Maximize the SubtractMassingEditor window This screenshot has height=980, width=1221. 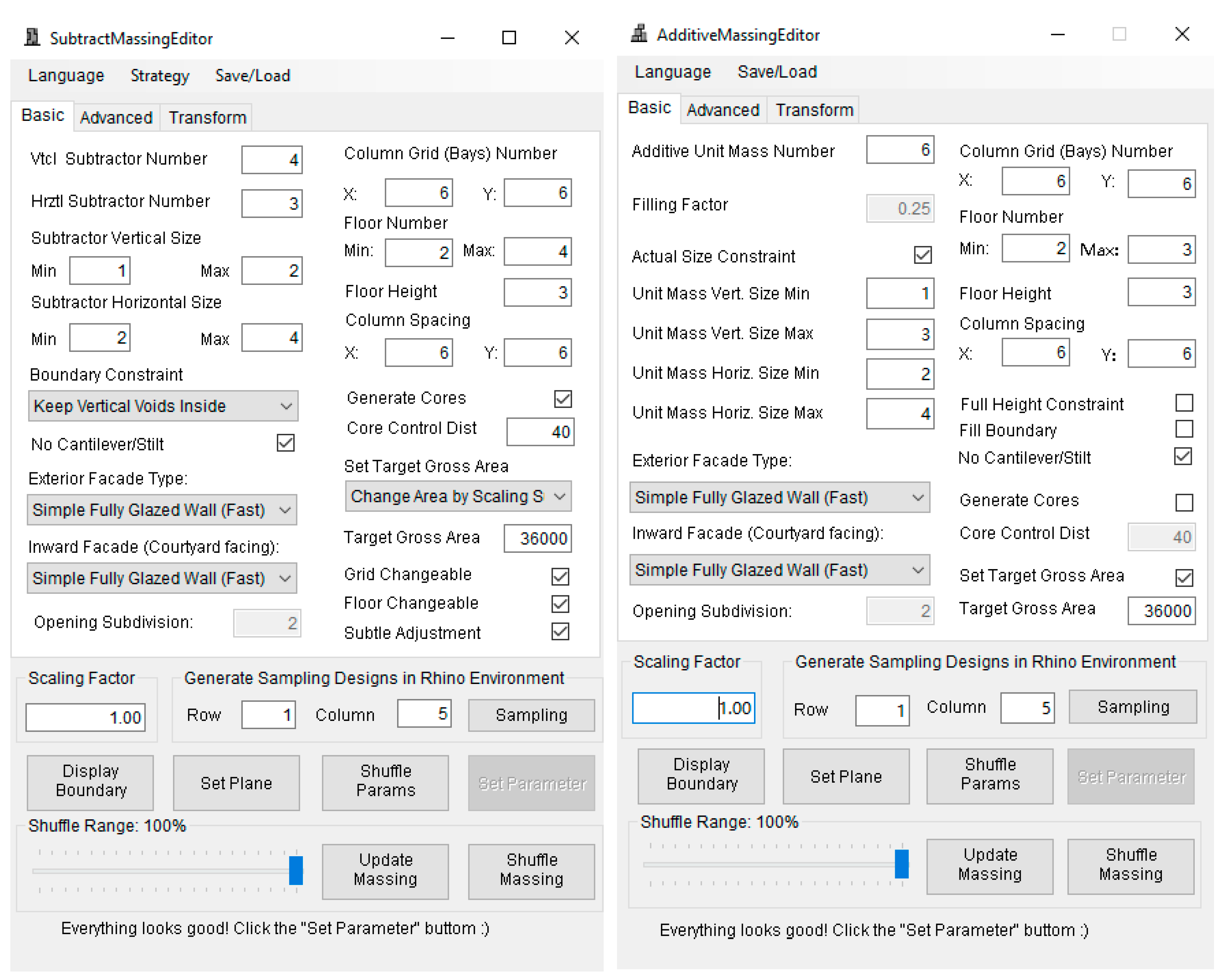pyautogui.click(x=509, y=37)
